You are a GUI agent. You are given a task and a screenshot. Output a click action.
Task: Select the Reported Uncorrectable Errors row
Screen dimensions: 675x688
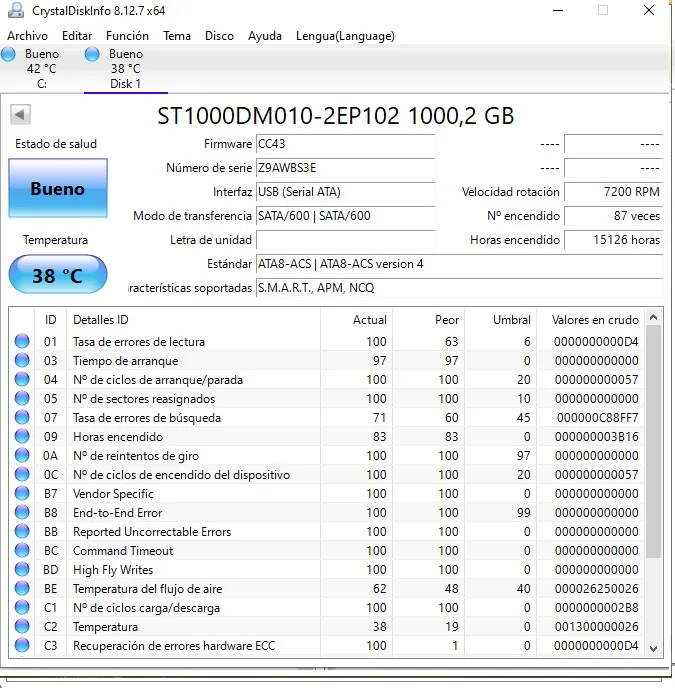(327, 532)
